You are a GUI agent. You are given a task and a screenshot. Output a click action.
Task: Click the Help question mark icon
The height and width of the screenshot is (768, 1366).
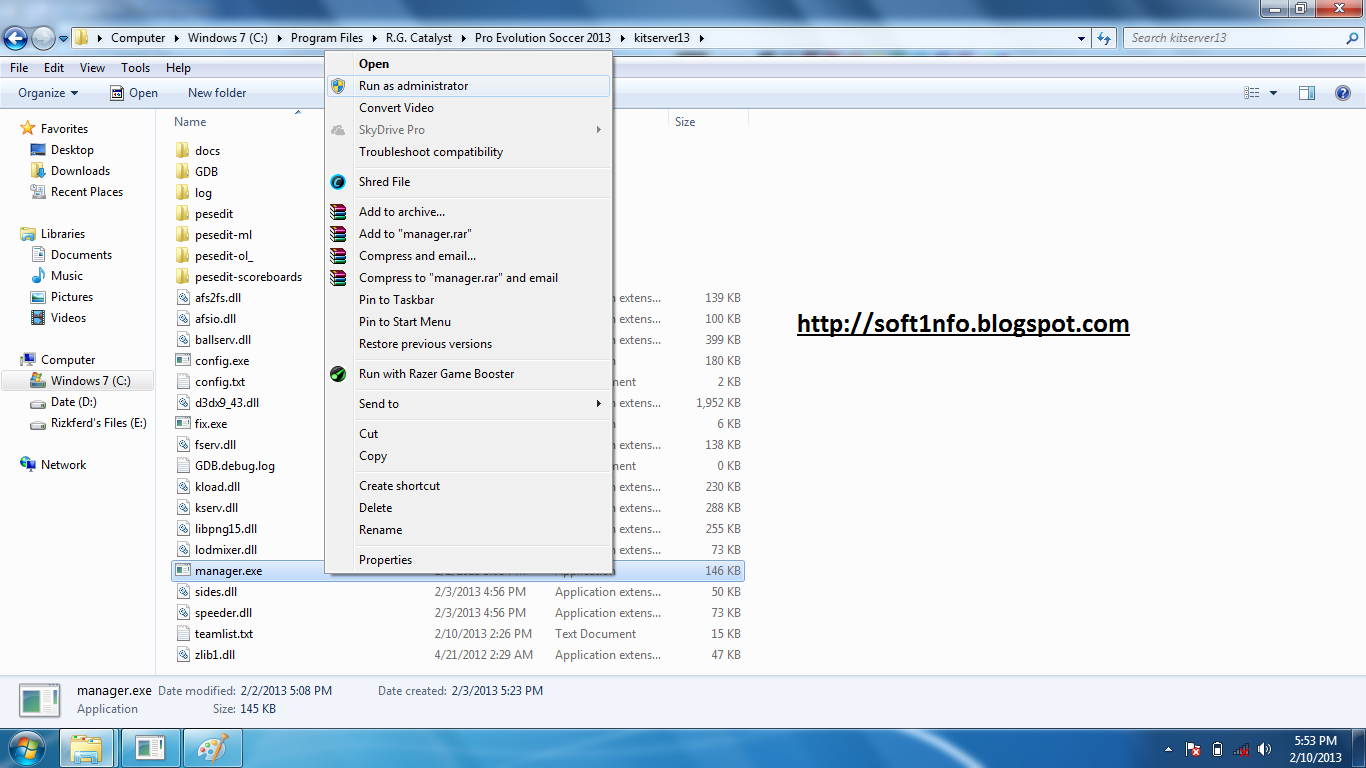pos(1343,93)
